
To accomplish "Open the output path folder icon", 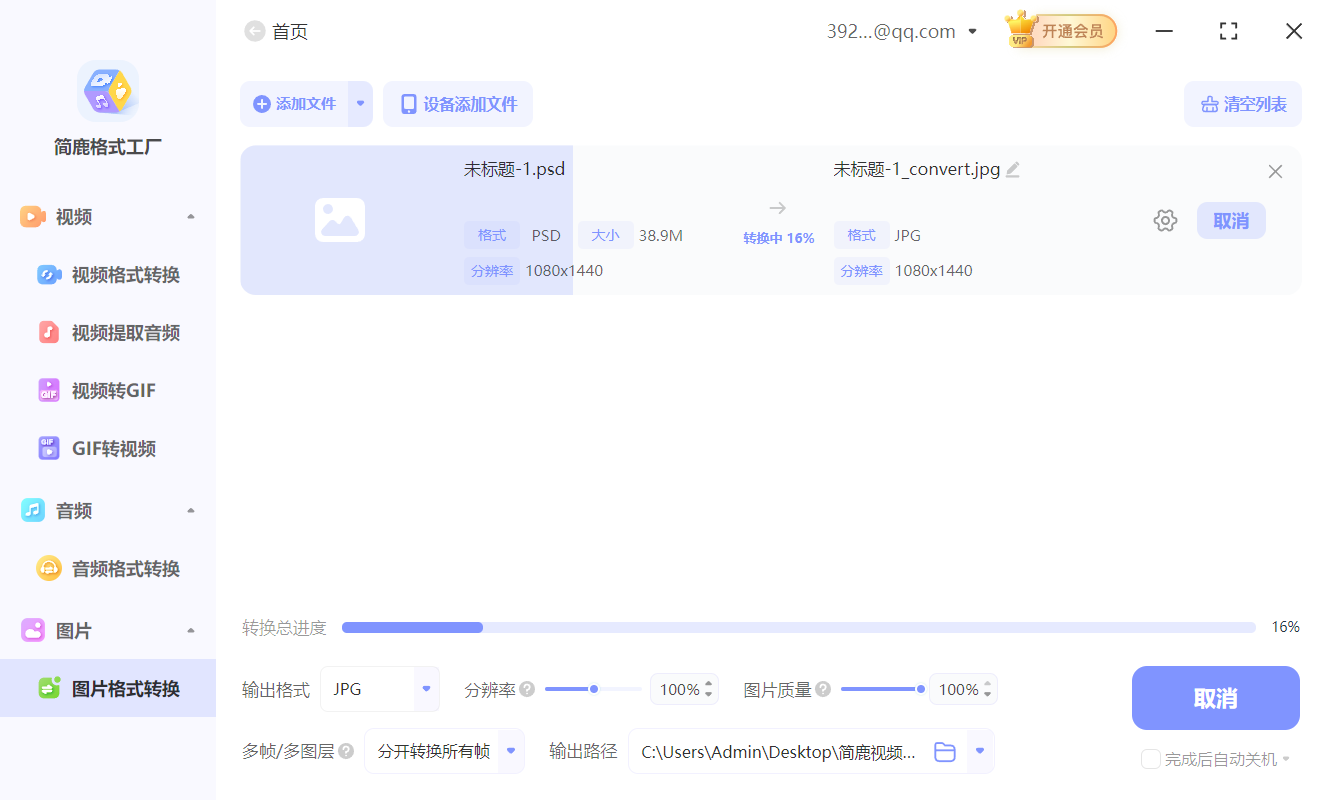I will coord(944,751).
